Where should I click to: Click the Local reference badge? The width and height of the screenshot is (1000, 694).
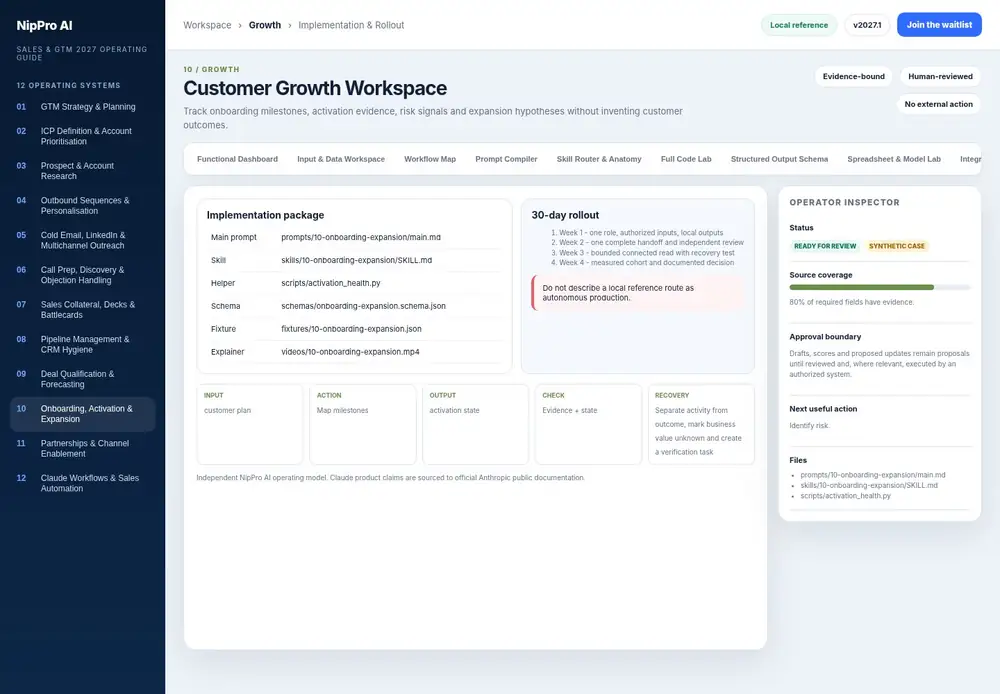pos(798,25)
